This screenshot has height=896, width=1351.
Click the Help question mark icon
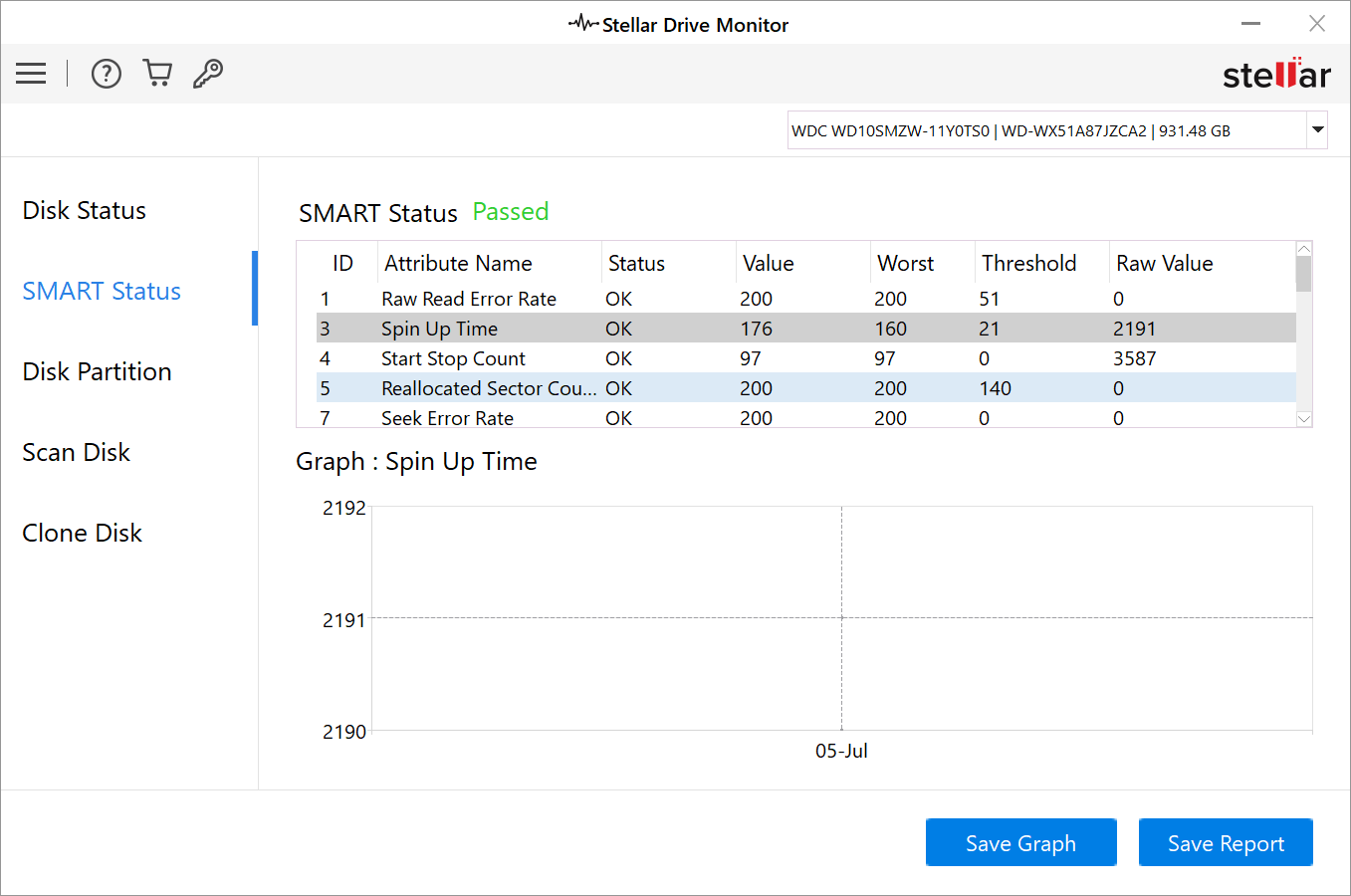pos(106,73)
